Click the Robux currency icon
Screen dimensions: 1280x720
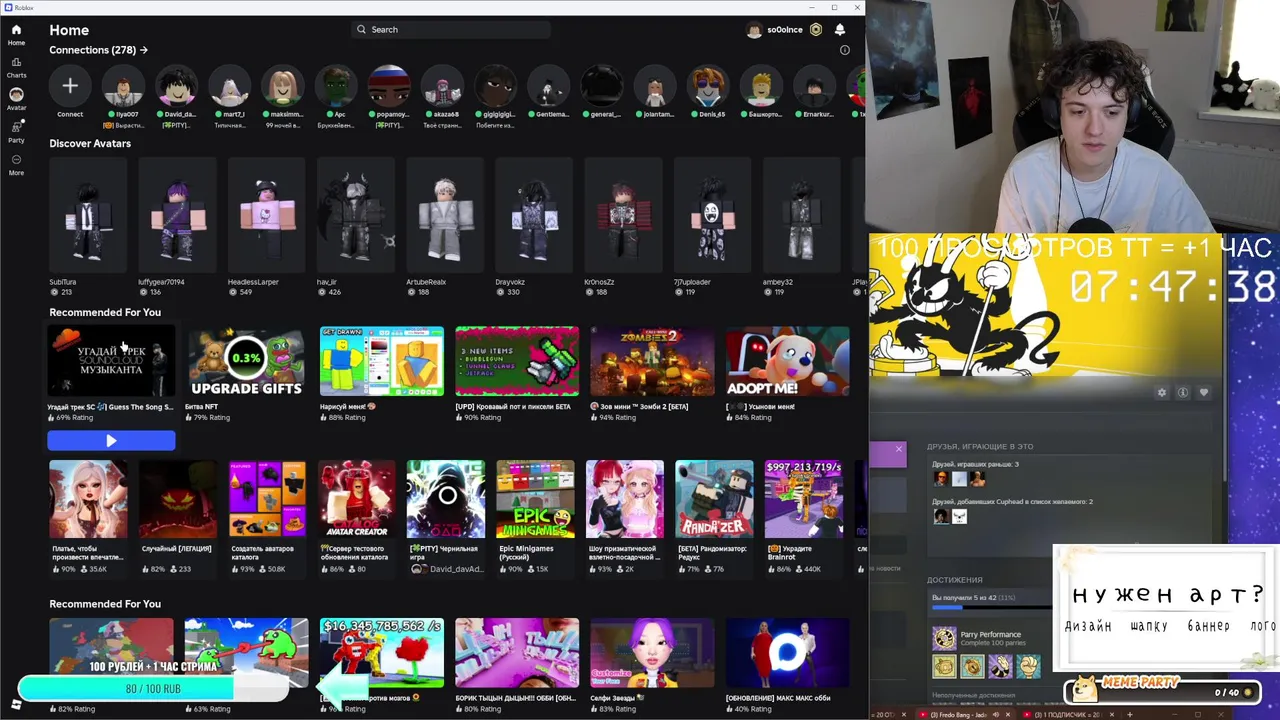(x=816, y=30)
